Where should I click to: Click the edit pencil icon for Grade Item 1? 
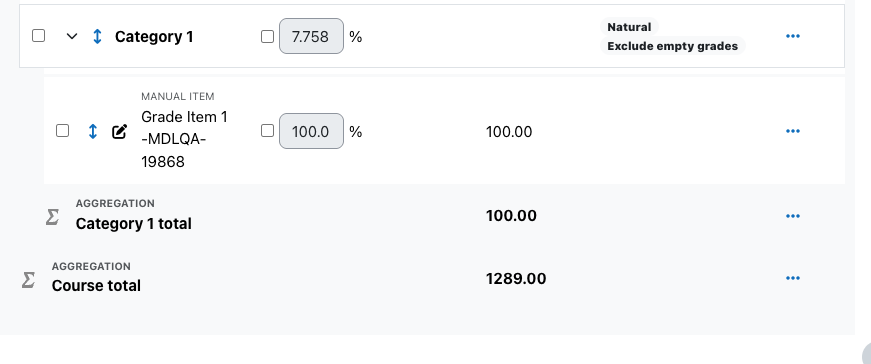[119, 132]
